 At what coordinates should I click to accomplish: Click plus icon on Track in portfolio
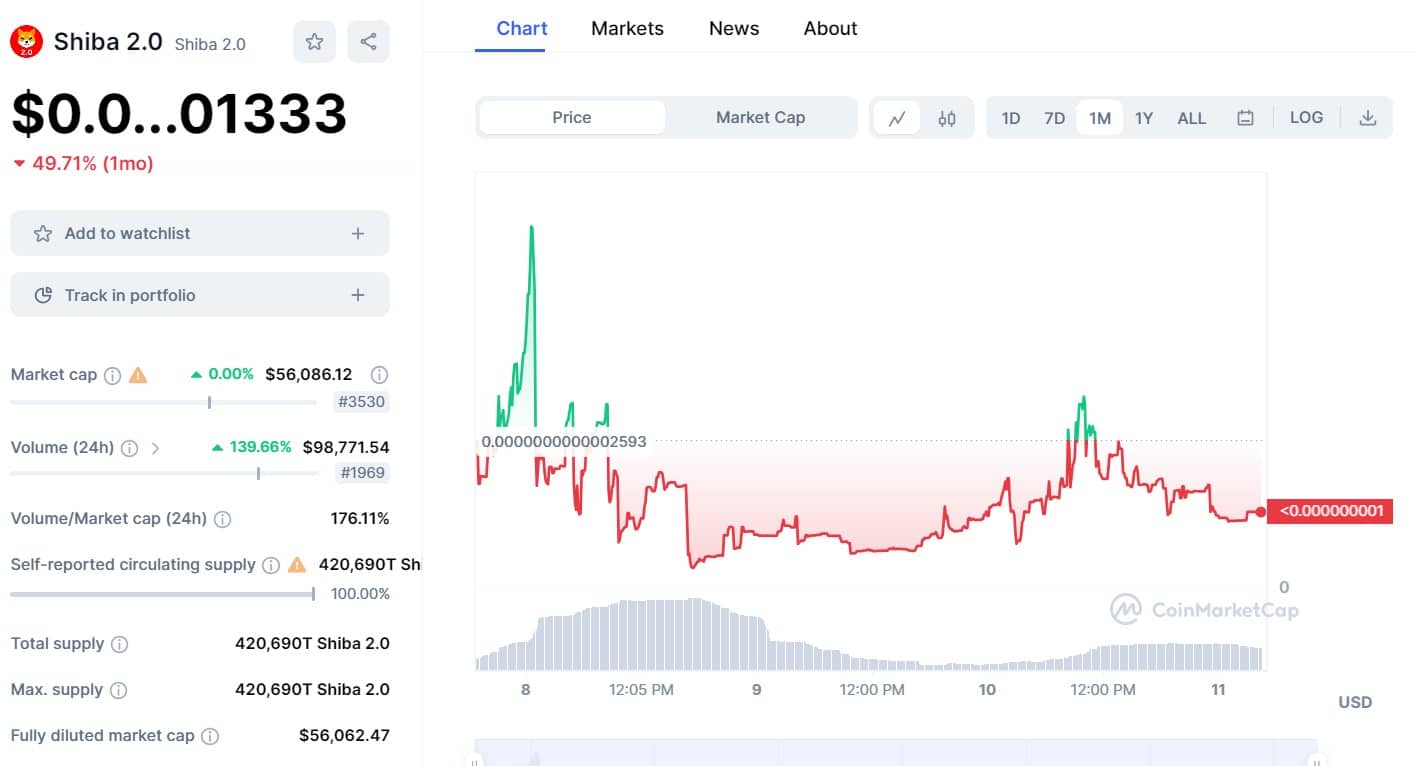(x=358, y=295)
